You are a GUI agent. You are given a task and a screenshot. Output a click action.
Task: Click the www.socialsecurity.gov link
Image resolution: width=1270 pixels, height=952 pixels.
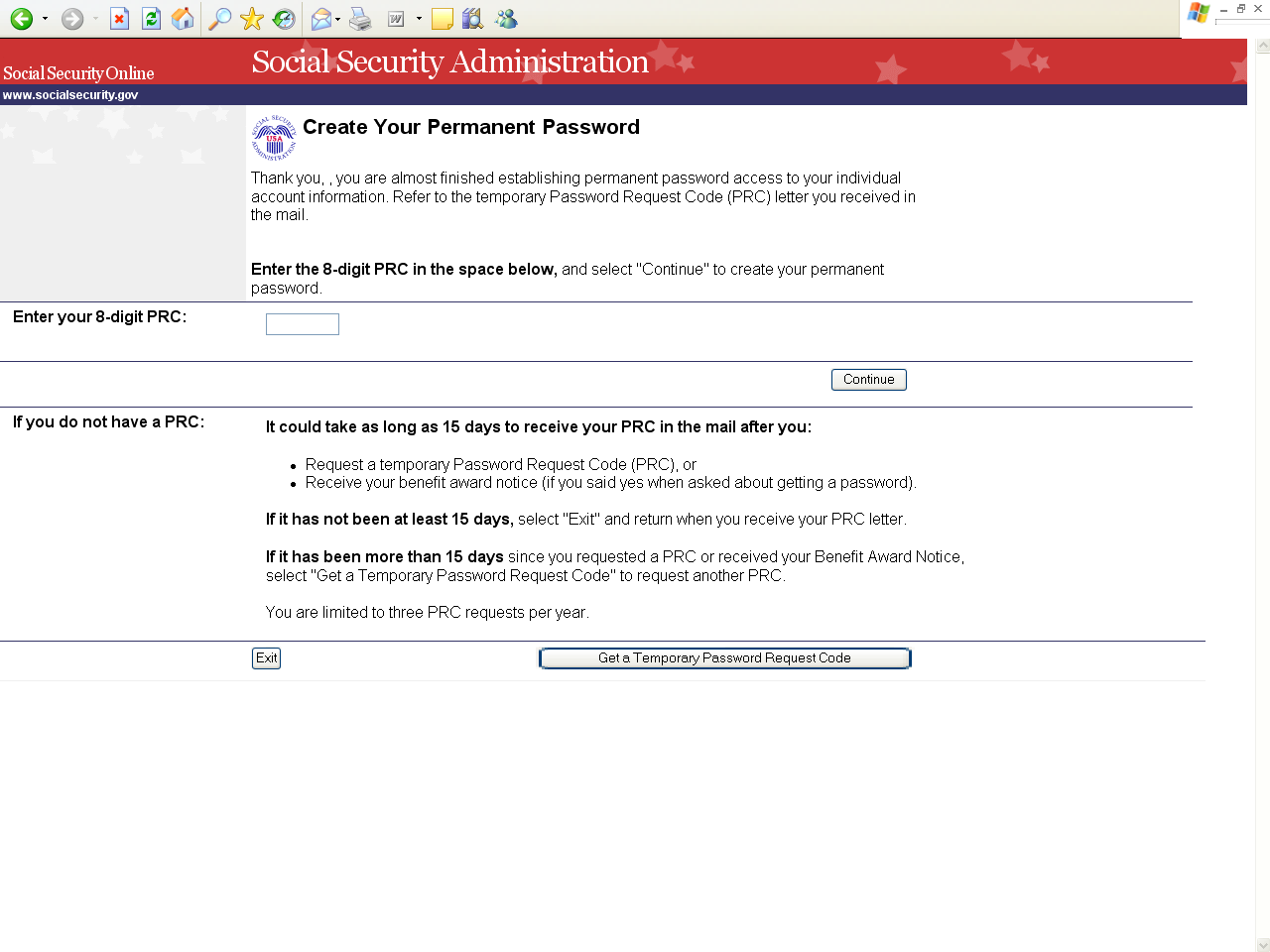[x=70, y=95]
